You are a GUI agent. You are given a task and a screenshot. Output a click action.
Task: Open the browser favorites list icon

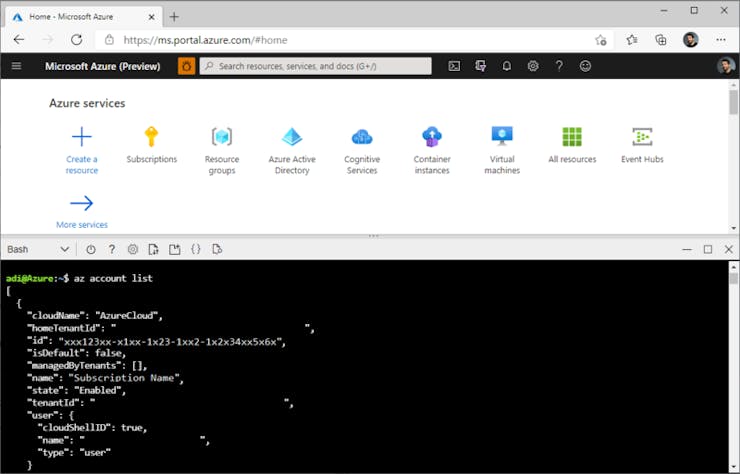[632, 40]
